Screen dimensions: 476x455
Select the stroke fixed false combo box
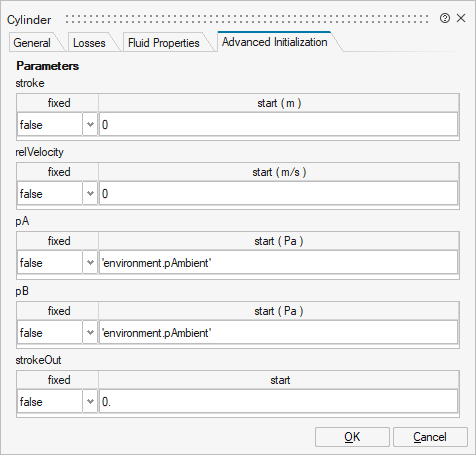[x=57, y=125]
